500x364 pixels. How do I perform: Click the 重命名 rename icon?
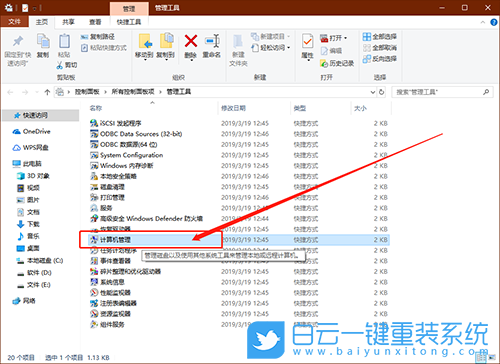click(x=212, y=41)
